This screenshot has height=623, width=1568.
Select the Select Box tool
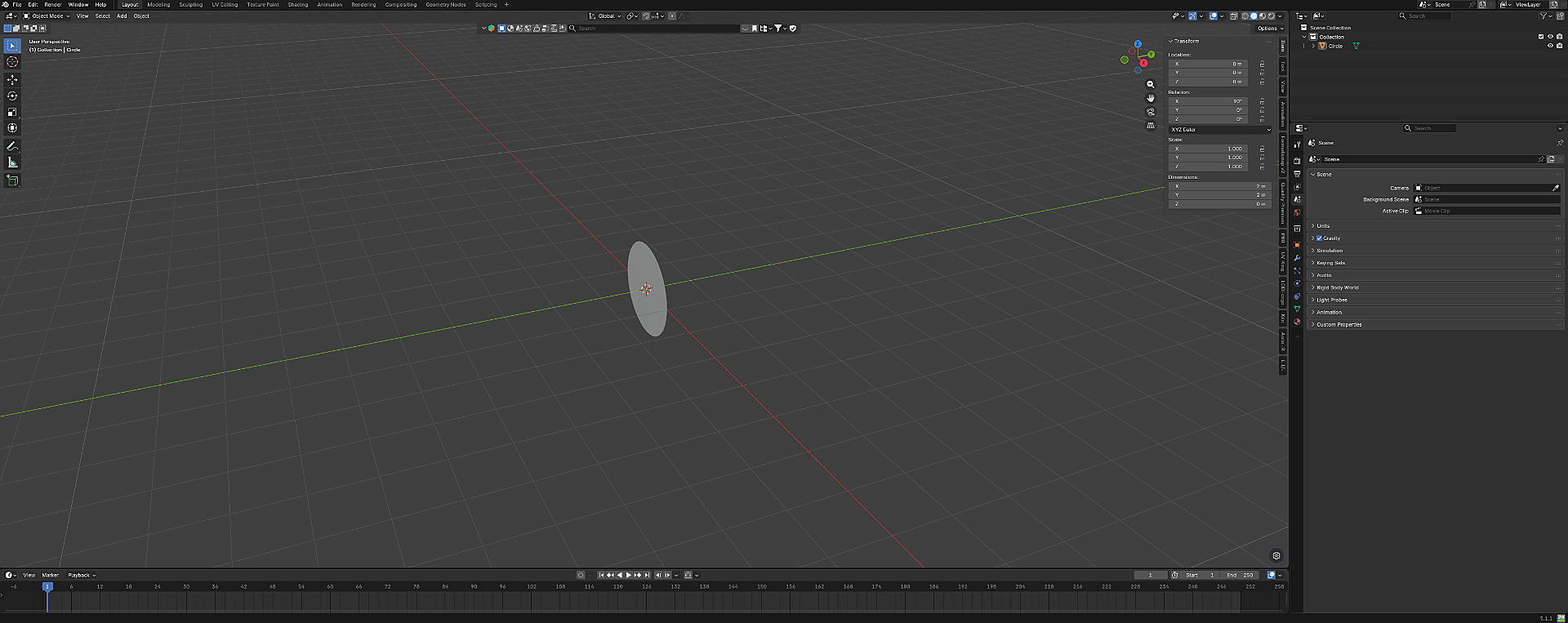click(12, 46)
